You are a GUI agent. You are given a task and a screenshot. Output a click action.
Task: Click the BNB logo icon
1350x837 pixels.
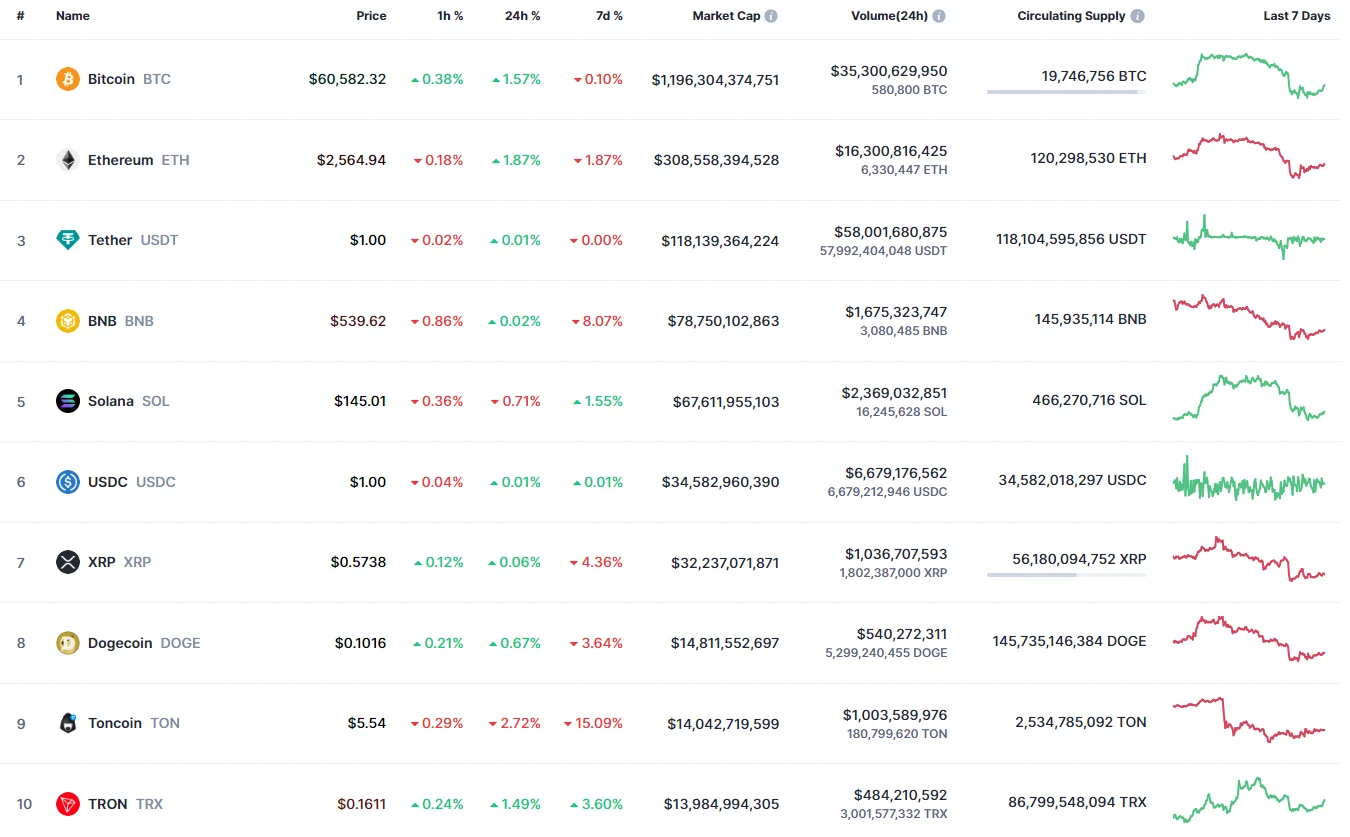click(67, 321)
